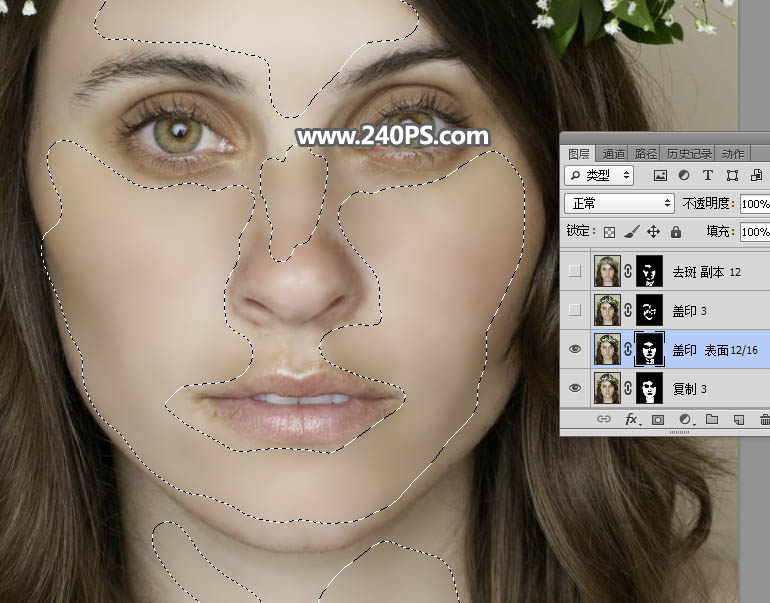
Task: Click the pixel layer filter icon
Action: point(660,175)
